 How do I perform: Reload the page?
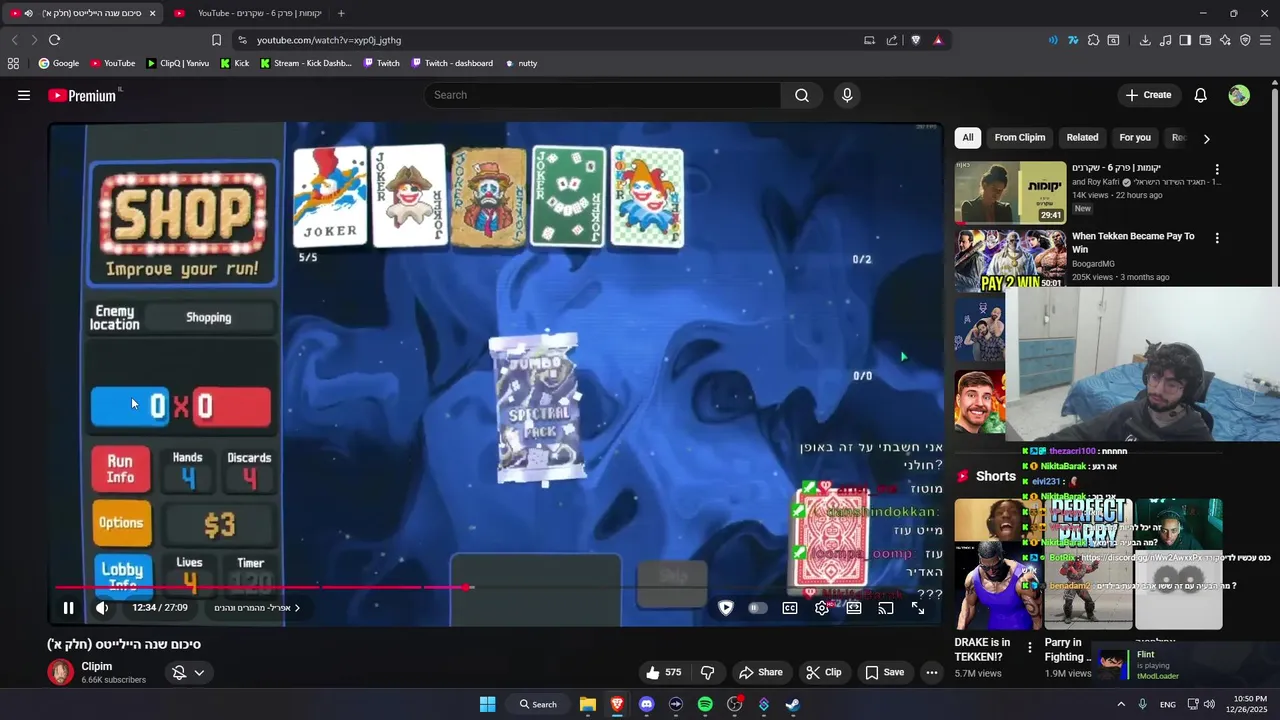point(54,40)
